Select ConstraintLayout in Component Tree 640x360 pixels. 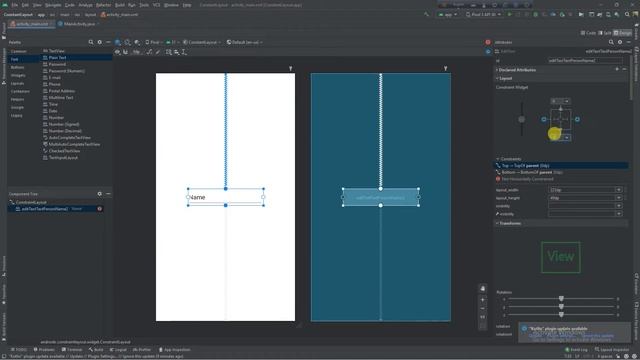tap(31, 202)
